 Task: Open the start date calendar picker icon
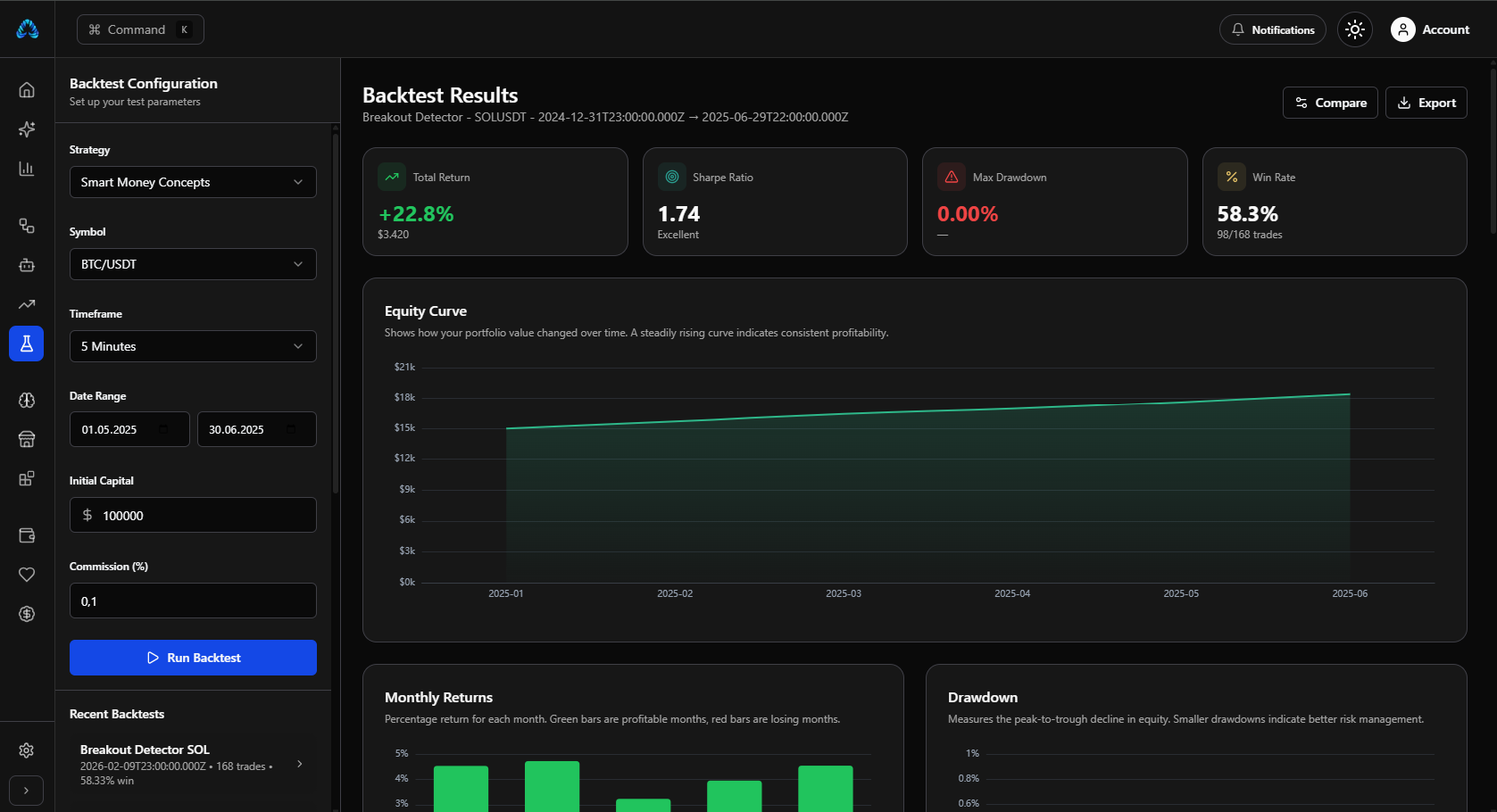point(163,429)
